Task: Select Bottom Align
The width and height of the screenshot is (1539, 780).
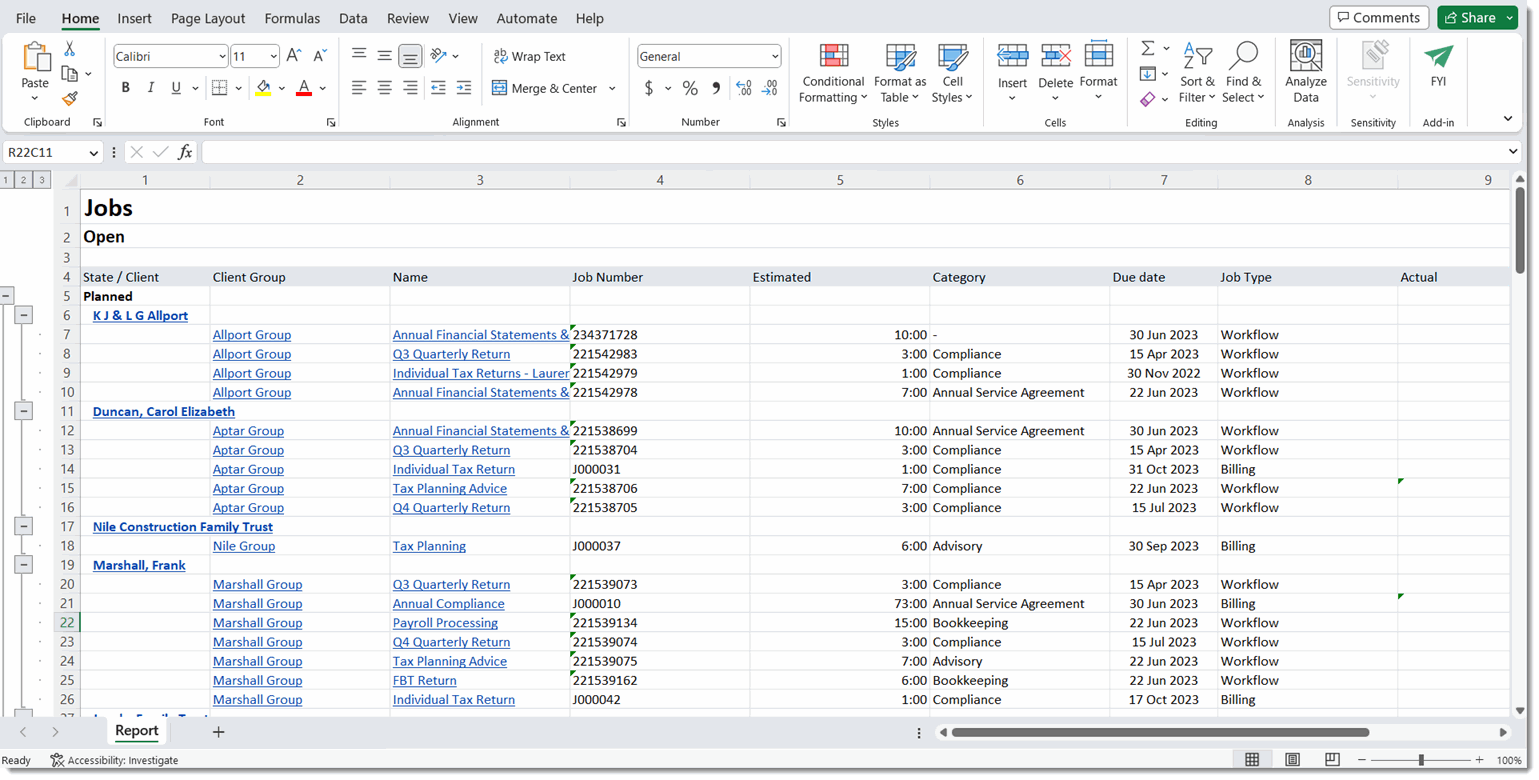Action: click(410, 56)
